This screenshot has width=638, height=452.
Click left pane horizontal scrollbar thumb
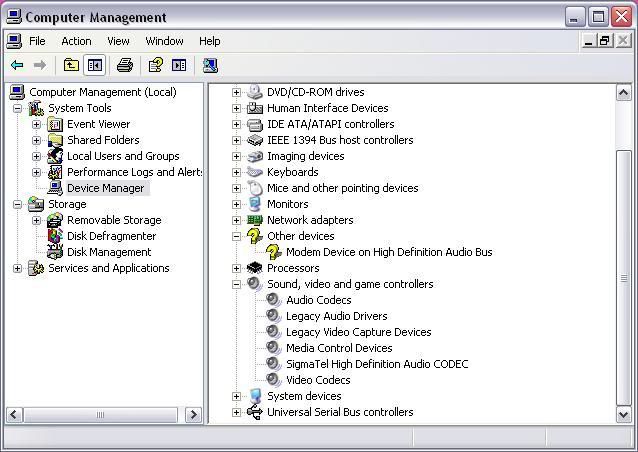click(x=101, y=415)
